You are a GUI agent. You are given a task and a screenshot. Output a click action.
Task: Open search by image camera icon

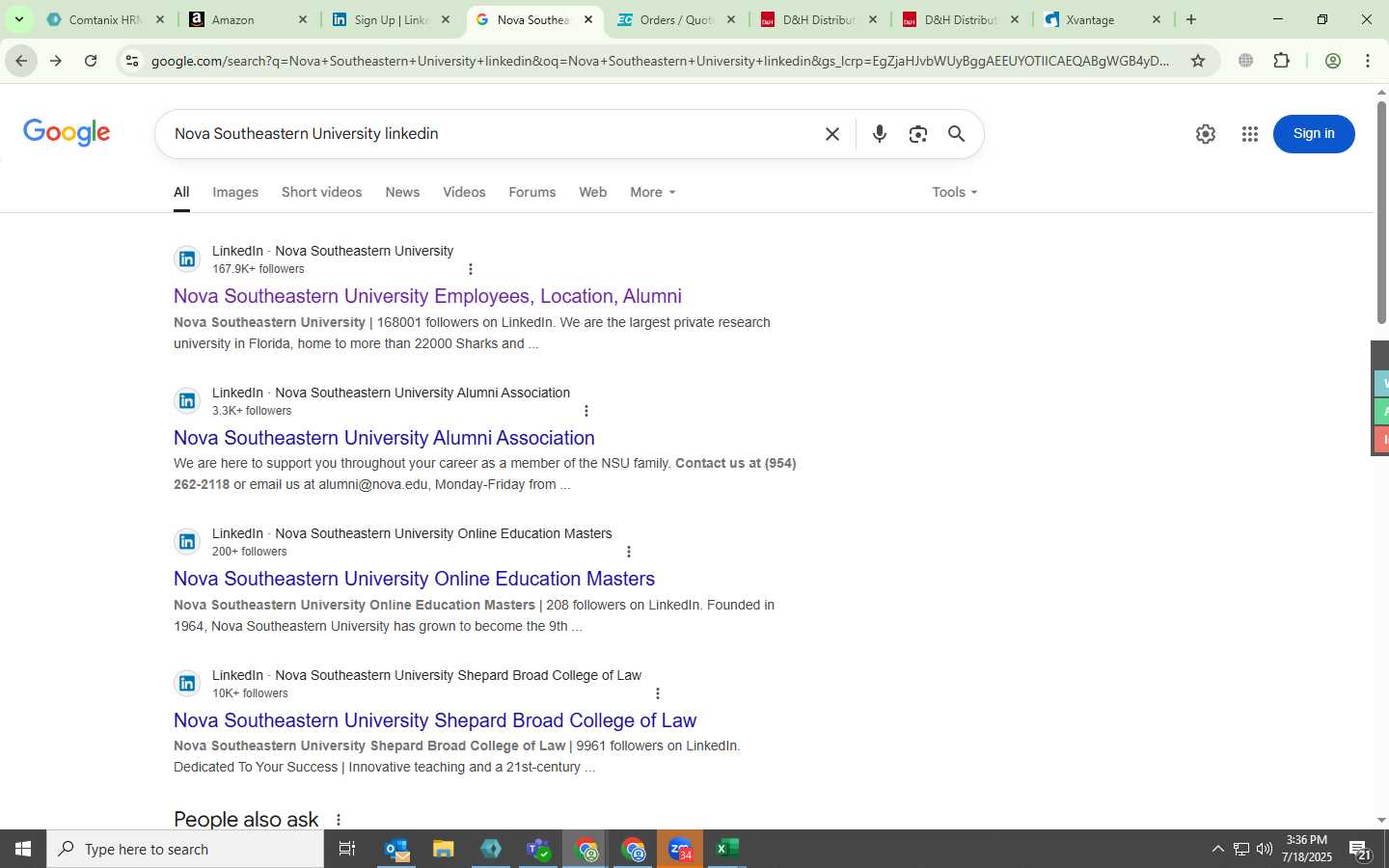point(917,134)
